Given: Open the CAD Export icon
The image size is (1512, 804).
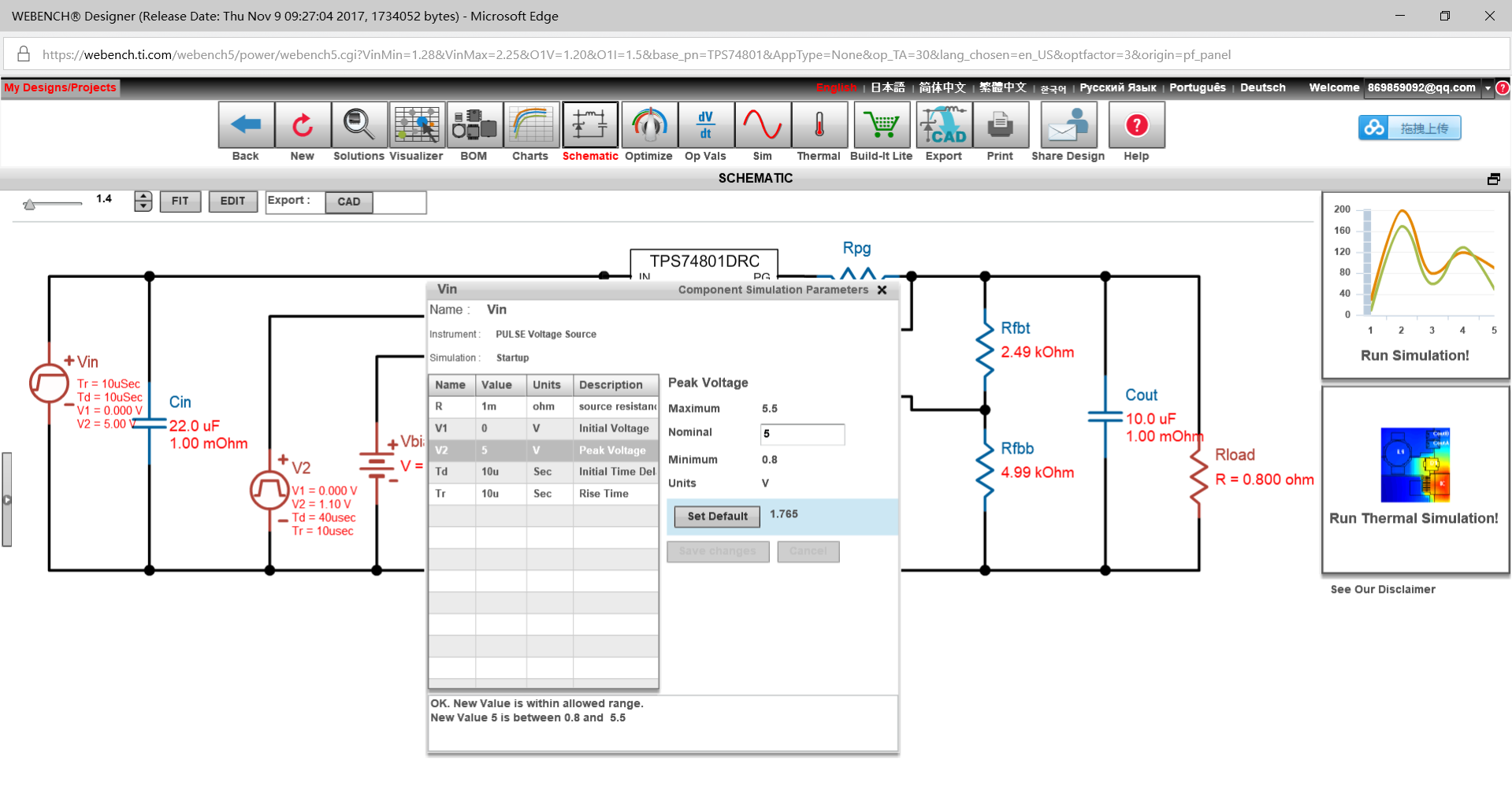Looking at the screenshot, I should pos(944,125).
